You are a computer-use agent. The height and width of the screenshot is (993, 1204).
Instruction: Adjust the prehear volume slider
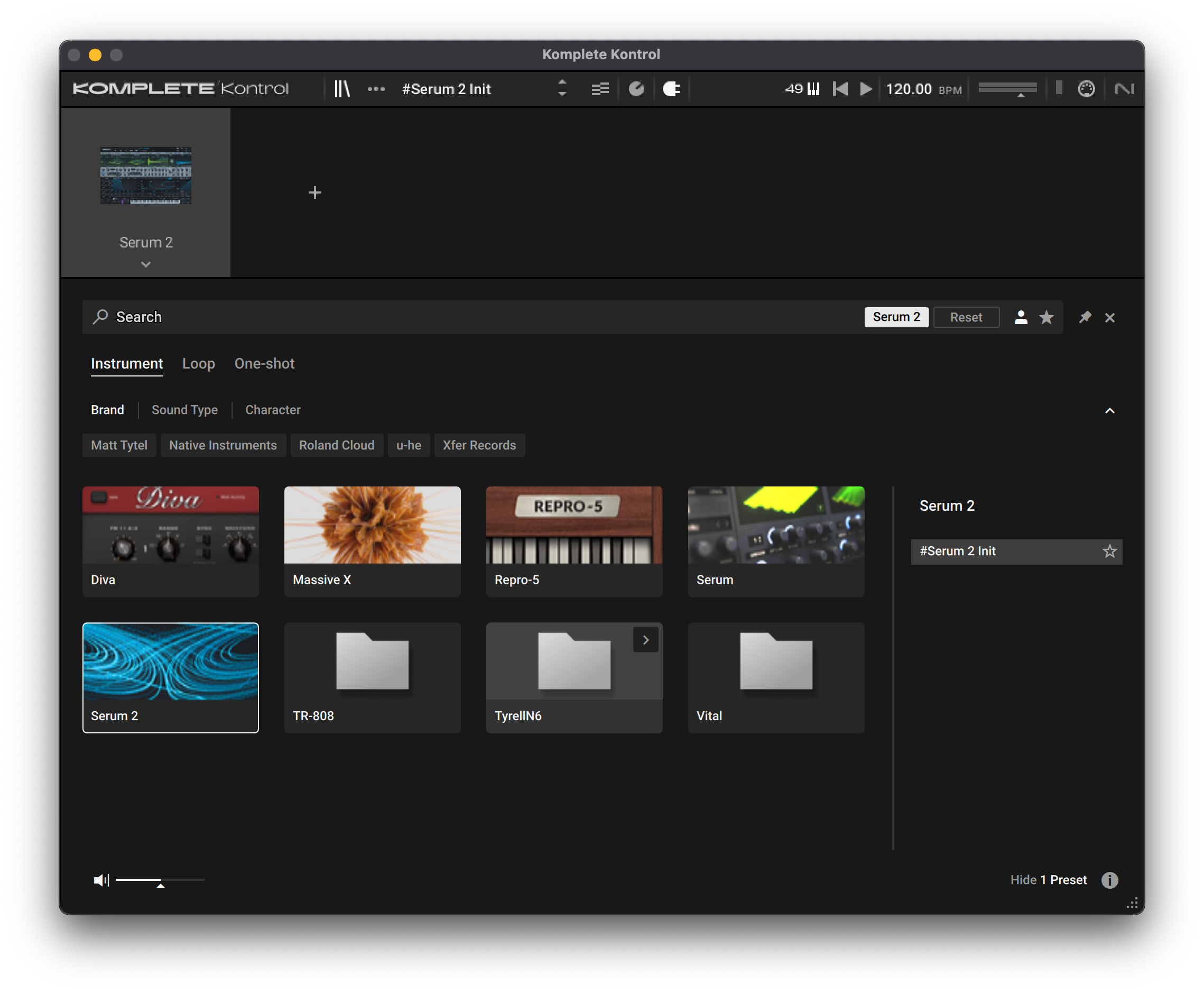(161, 880)
